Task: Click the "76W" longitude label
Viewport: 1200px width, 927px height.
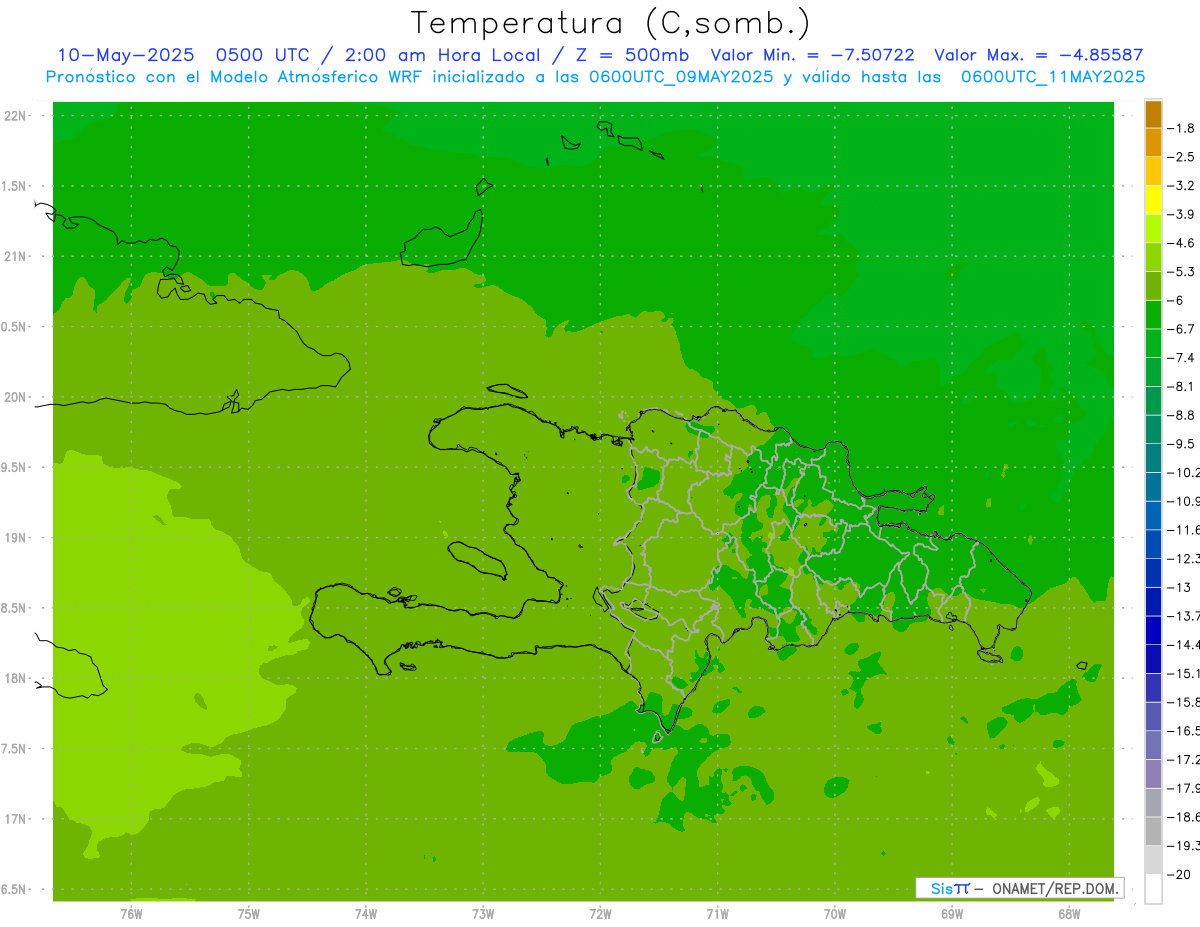Action: (x=131, y=913)
